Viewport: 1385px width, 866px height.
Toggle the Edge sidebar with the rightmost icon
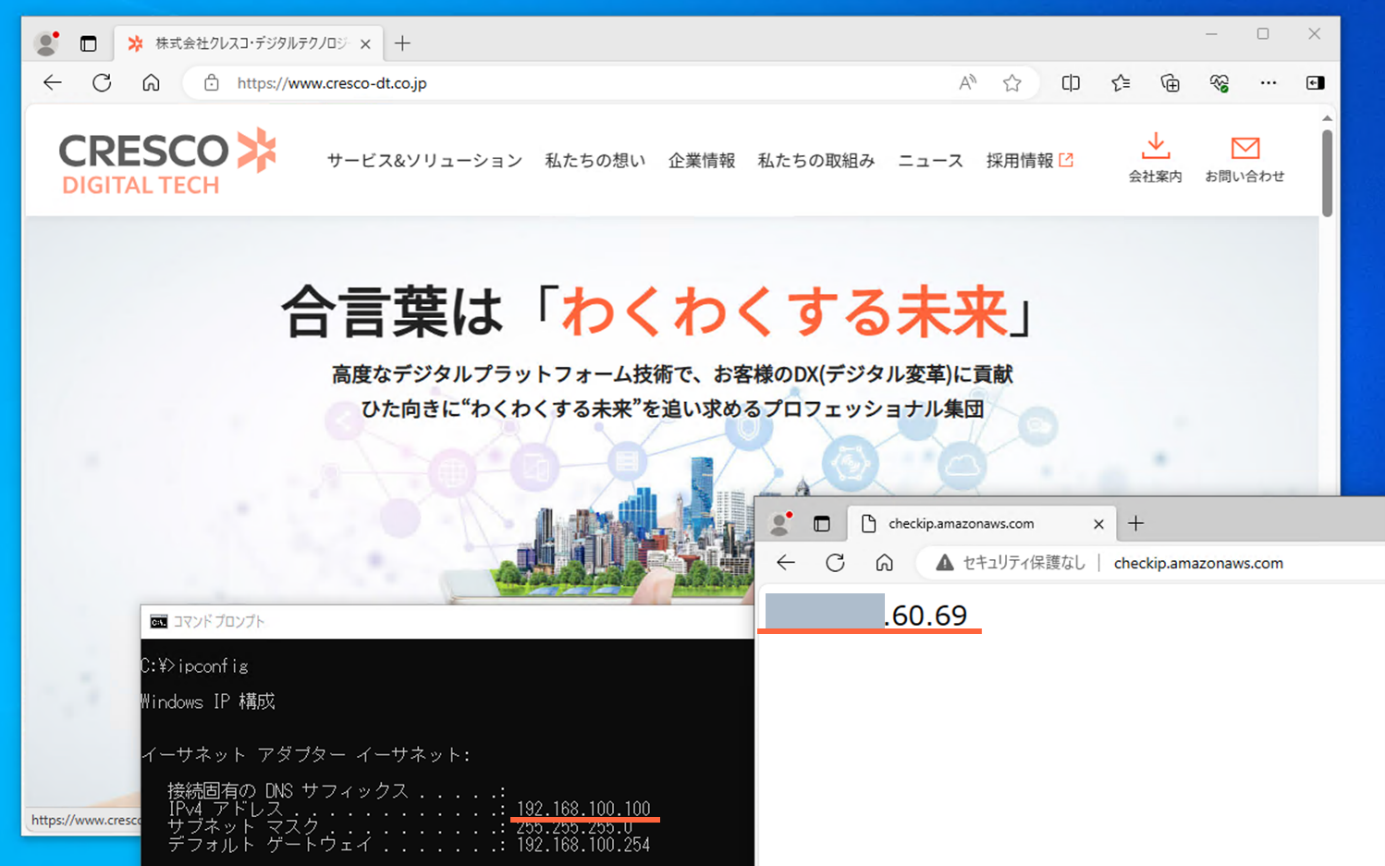coord(1315,83)
